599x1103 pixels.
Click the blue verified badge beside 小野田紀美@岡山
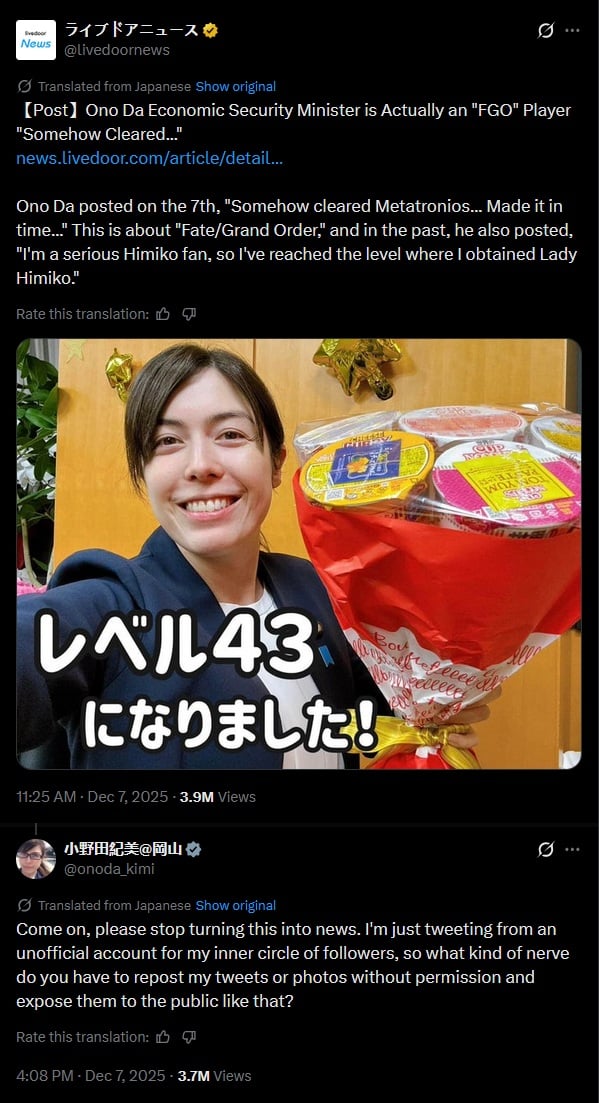[194, 849]
